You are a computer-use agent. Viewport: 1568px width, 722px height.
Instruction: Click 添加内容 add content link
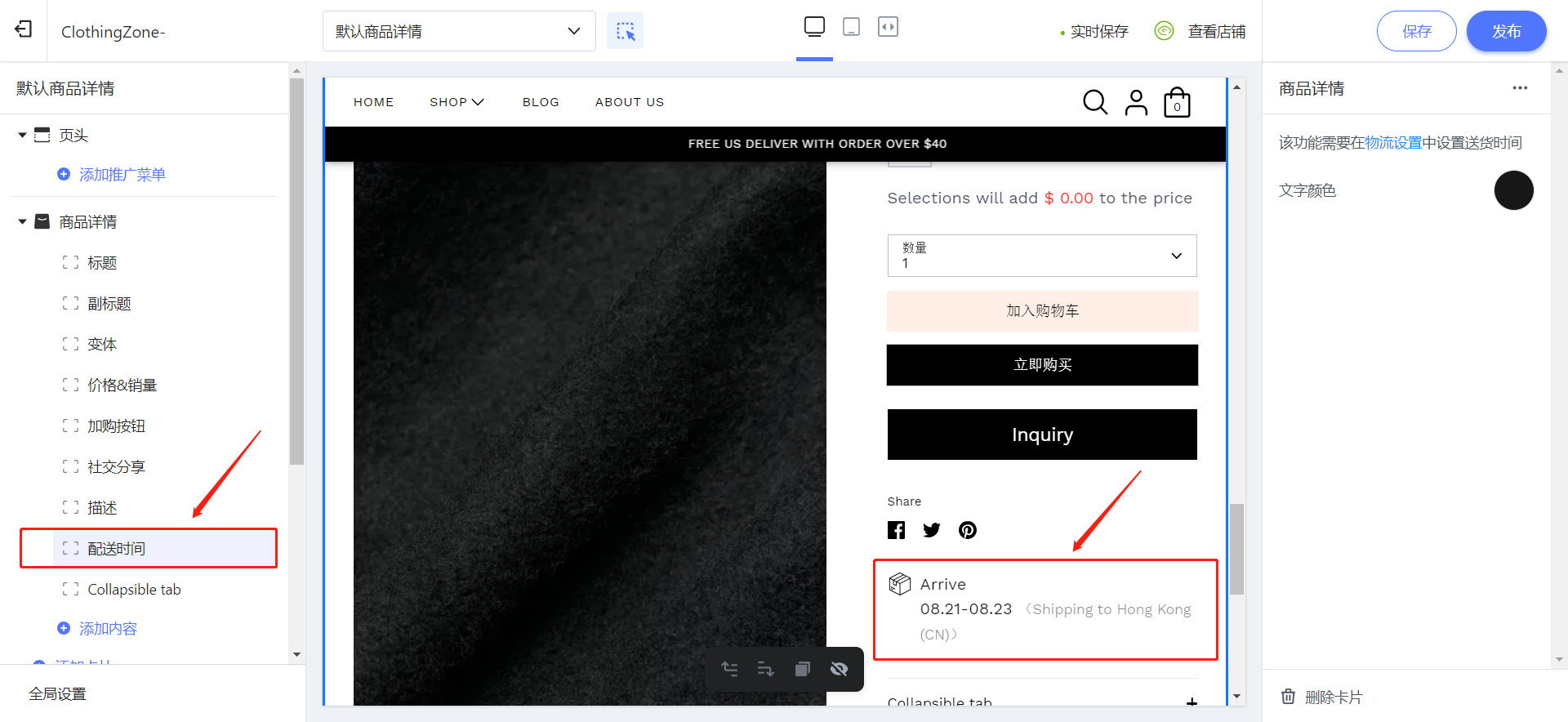click(108, 628)
